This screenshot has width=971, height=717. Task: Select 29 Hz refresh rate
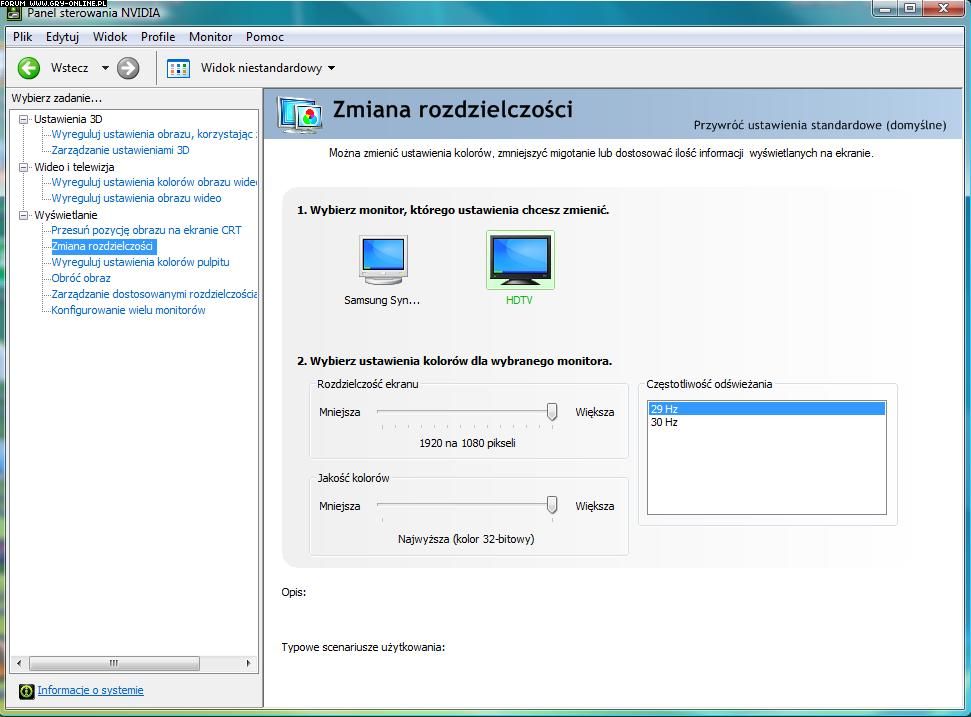[x=767, y=409]
